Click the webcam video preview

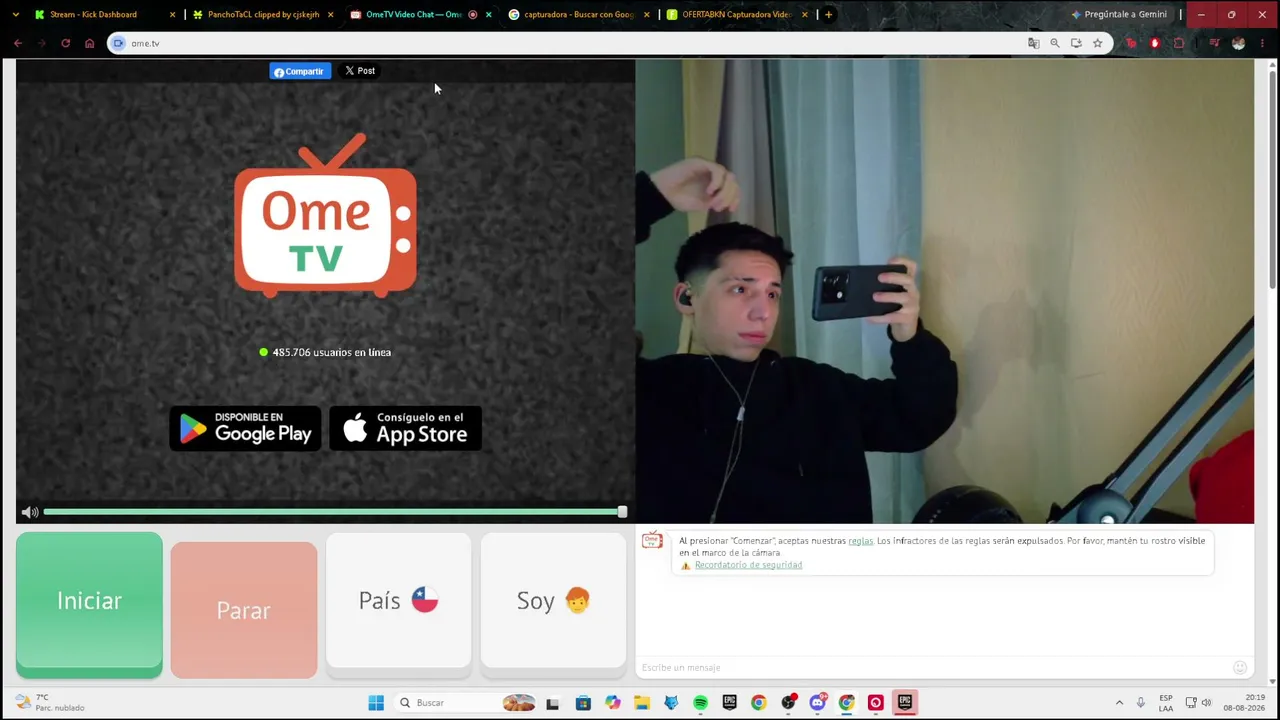point(944,291)
